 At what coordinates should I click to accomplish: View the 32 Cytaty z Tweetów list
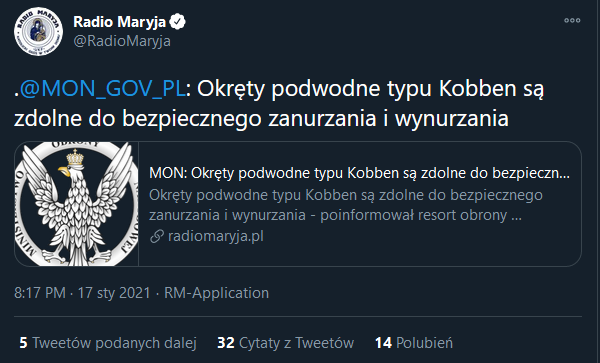point(285,343)
